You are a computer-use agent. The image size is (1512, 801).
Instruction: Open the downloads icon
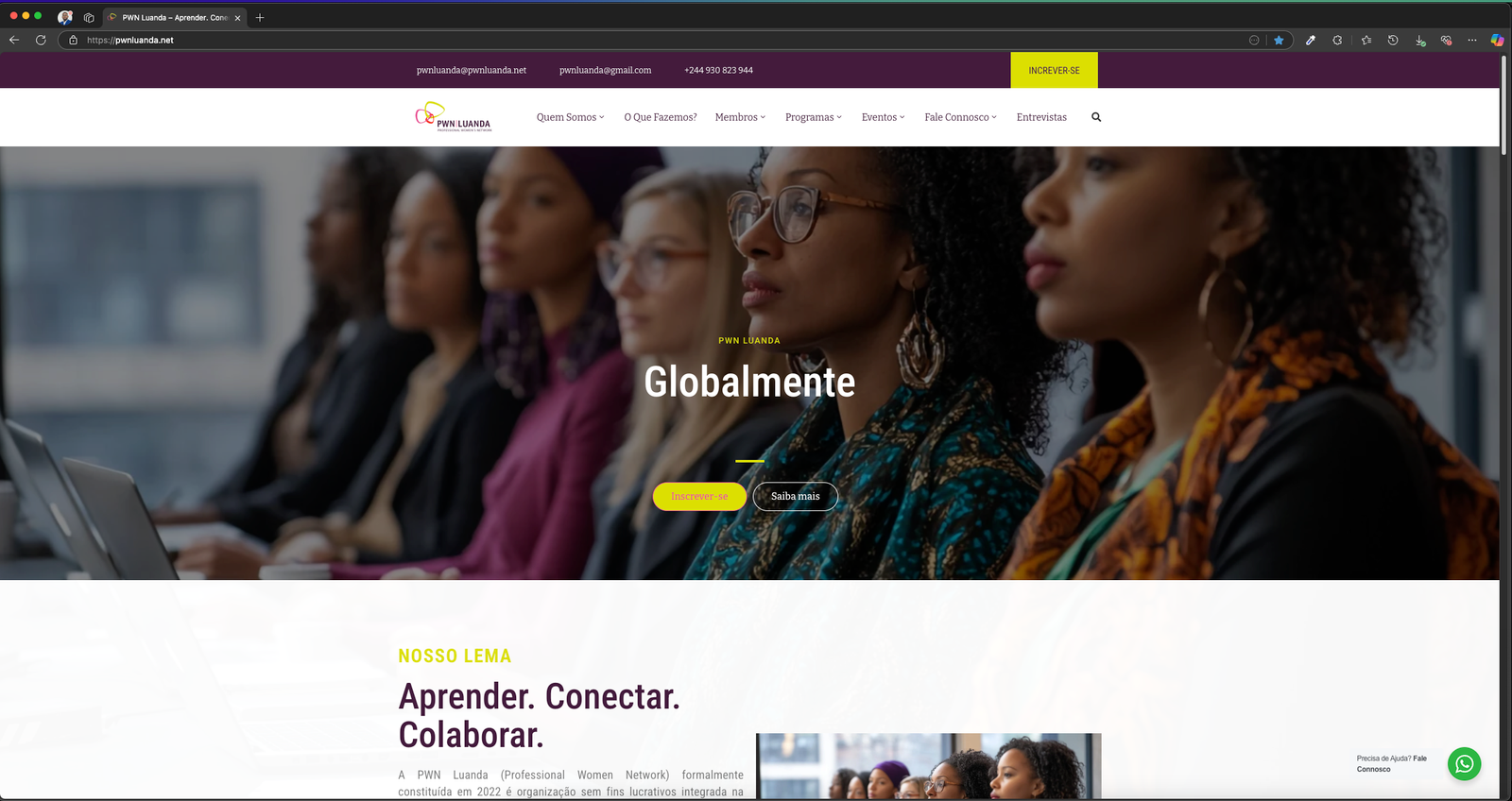(1419, 40)
